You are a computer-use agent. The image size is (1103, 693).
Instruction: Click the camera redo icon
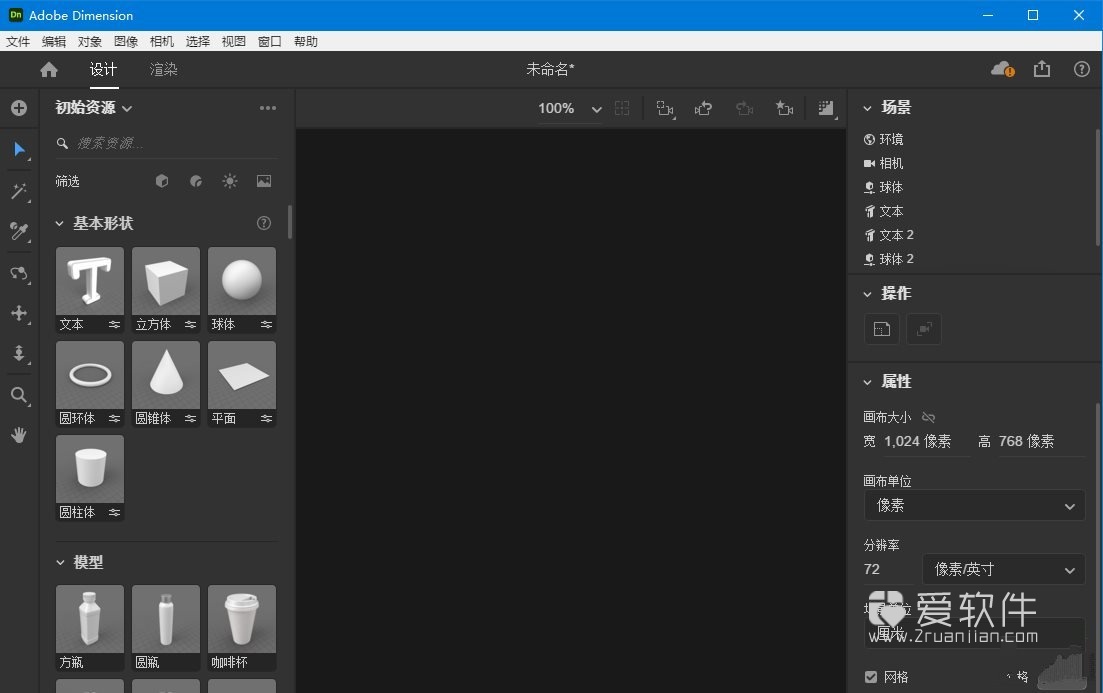(744, 108)
